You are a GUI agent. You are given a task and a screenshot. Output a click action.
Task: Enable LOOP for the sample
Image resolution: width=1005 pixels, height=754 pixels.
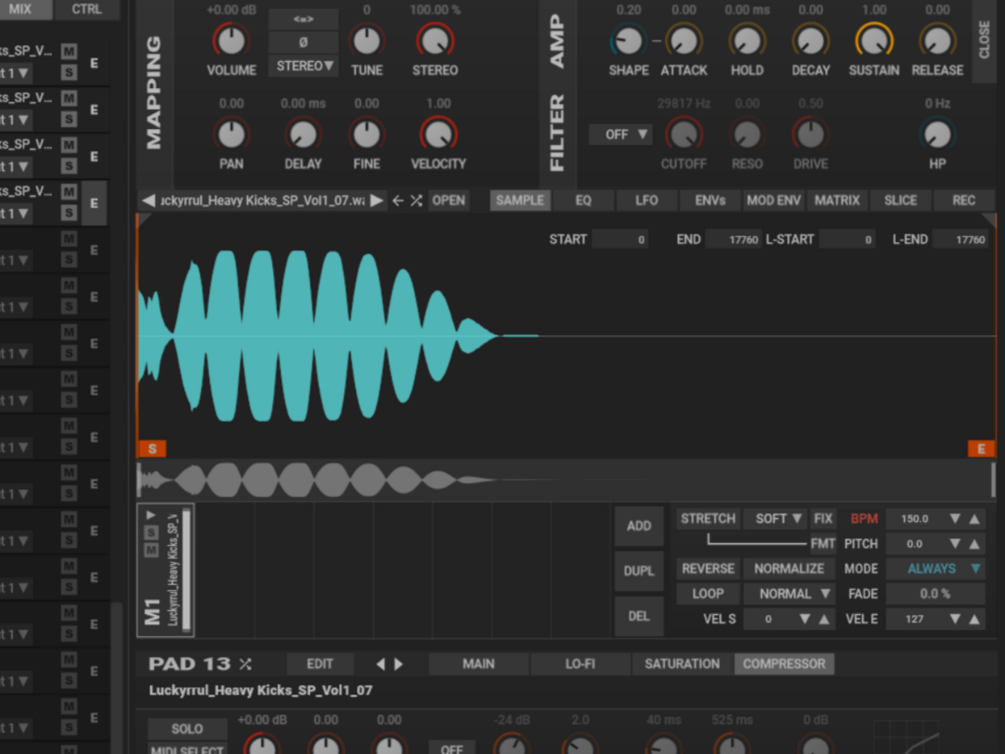[x=708, y=594]
